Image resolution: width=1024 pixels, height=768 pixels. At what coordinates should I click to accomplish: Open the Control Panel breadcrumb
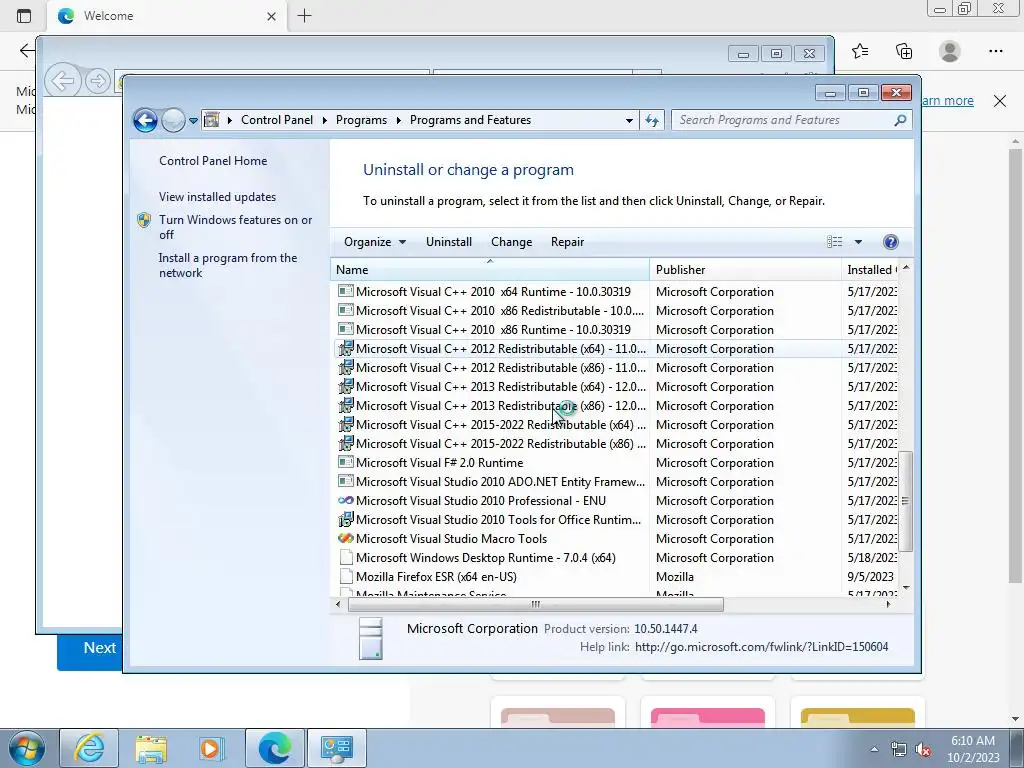pos(277,120)
